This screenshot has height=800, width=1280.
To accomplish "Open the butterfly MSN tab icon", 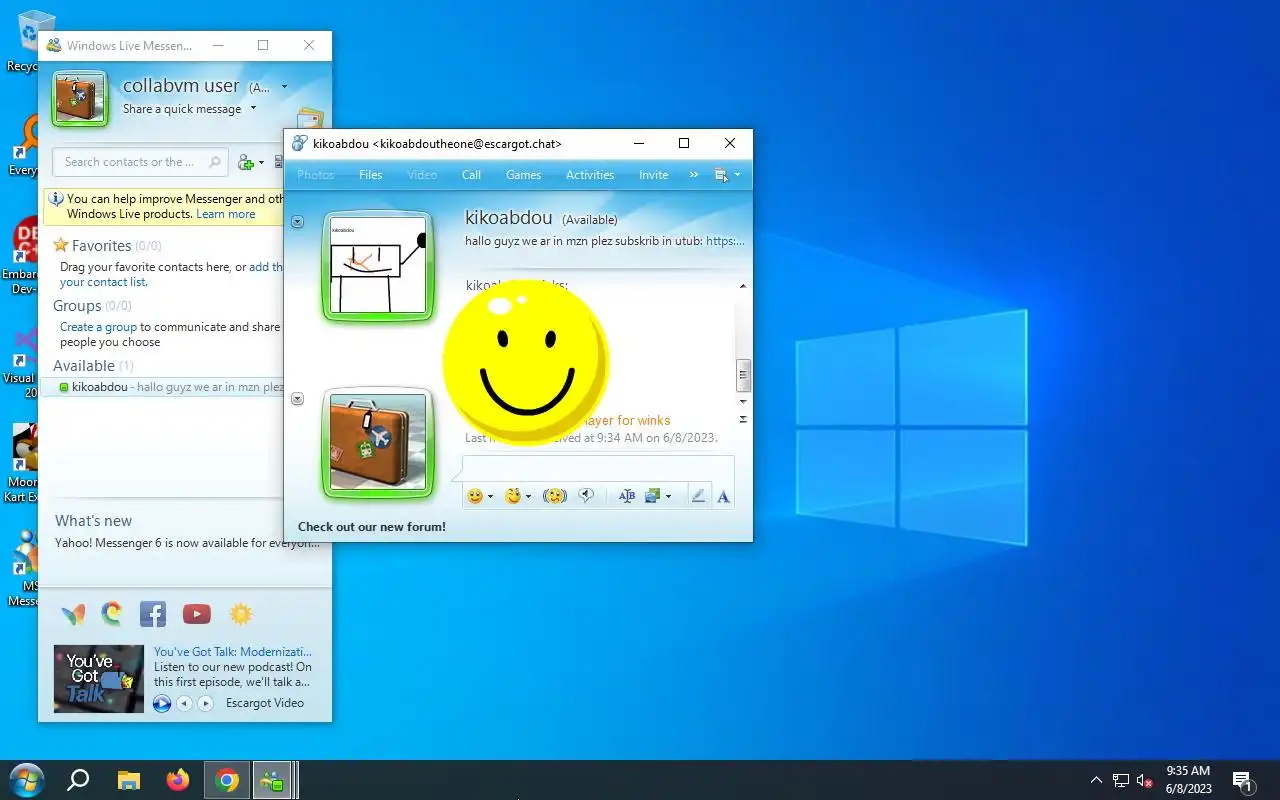I will 73,614.
